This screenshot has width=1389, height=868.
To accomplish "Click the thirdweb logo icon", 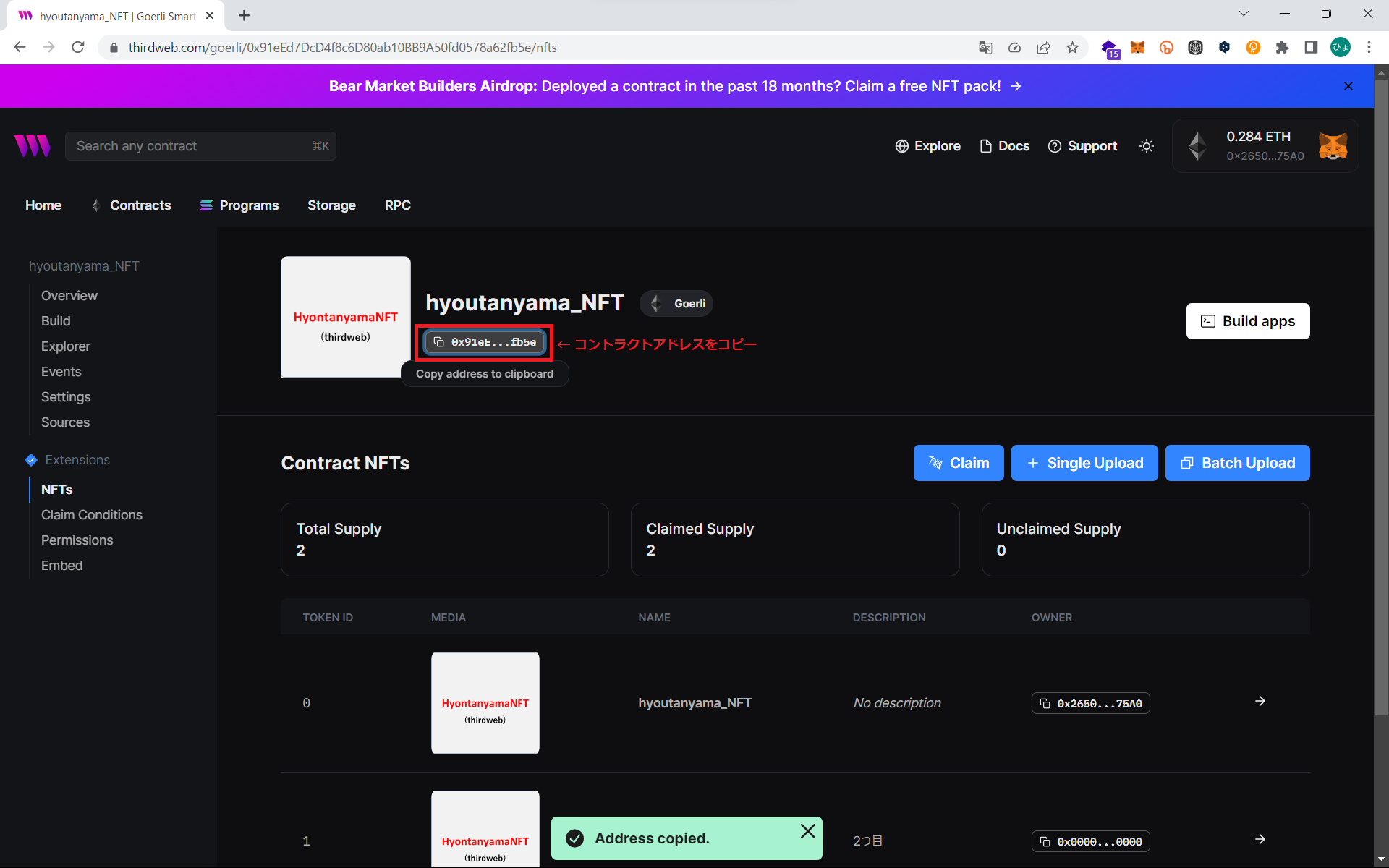I will tap(33, 145).
